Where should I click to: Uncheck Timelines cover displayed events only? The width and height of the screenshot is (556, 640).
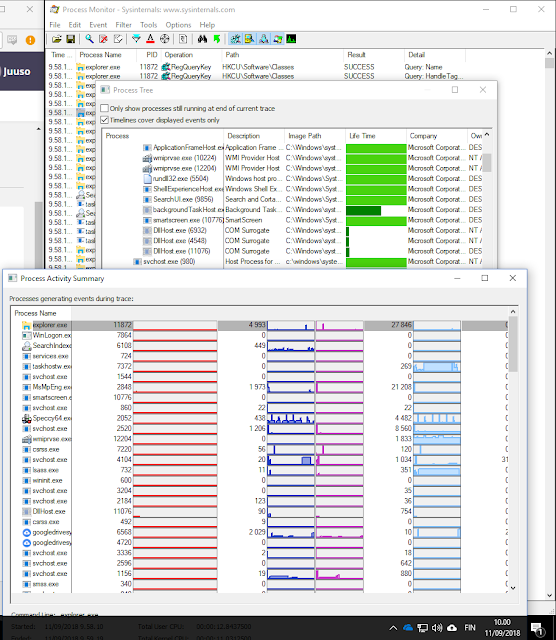[105, 120]
